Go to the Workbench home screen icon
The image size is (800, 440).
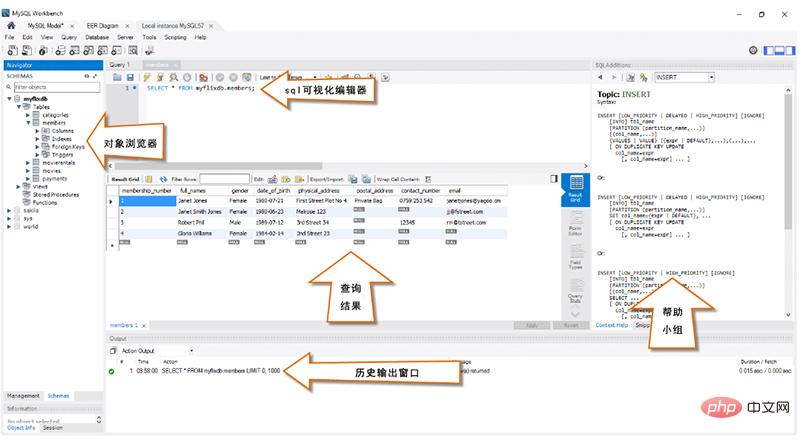(x=11, y=26)
